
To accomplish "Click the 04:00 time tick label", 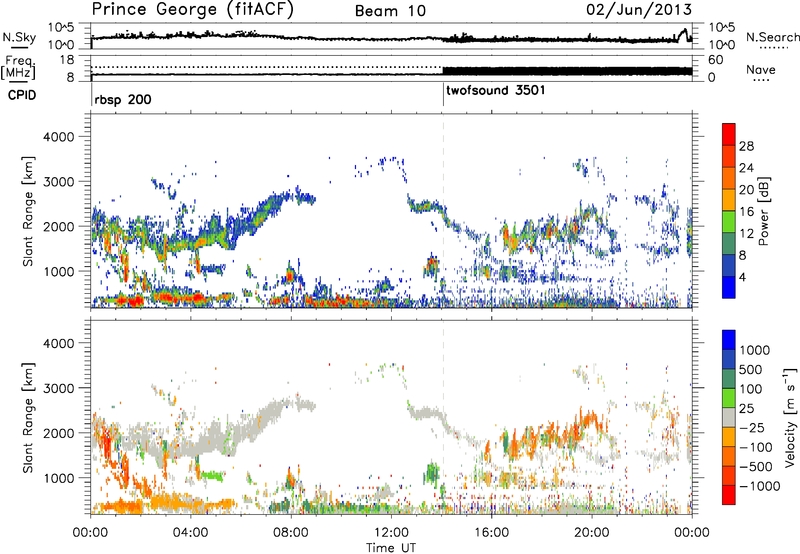I will point(190,533).
